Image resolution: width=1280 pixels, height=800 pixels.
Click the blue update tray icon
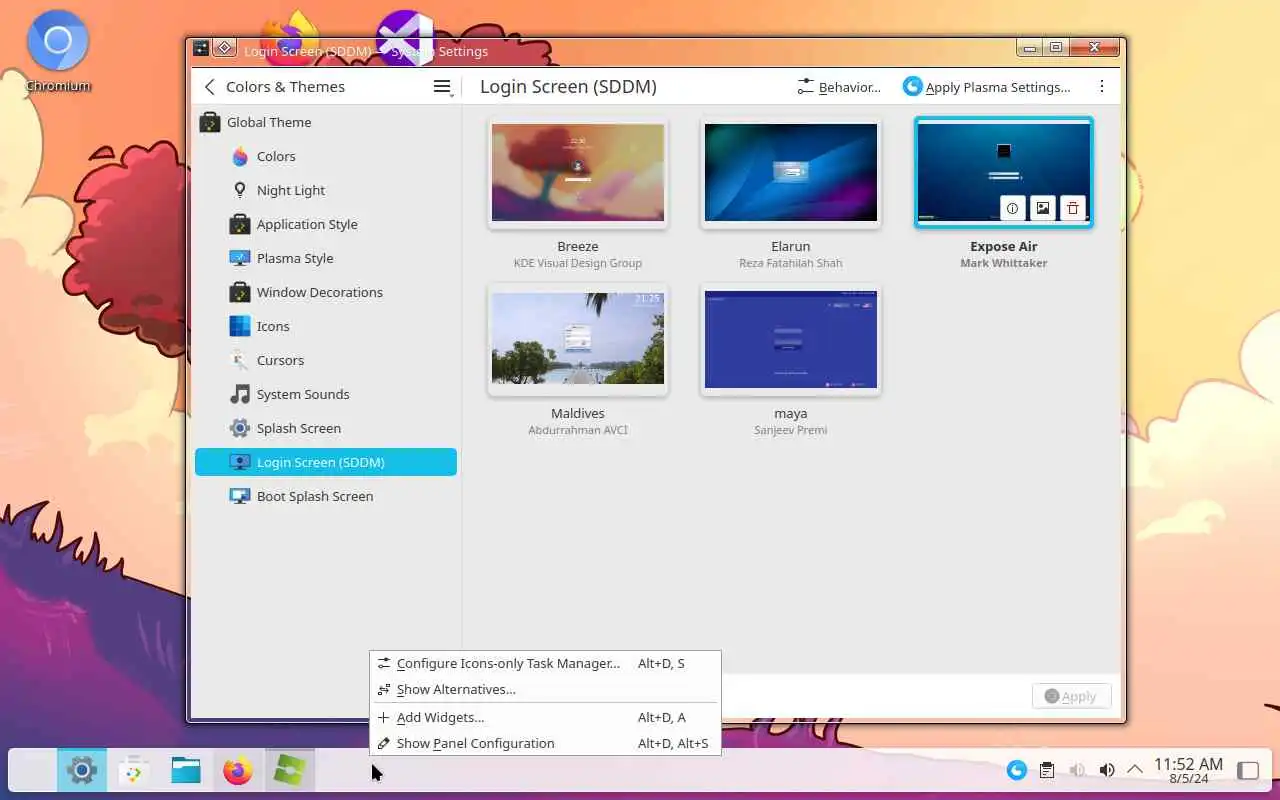coord(1017,770)
